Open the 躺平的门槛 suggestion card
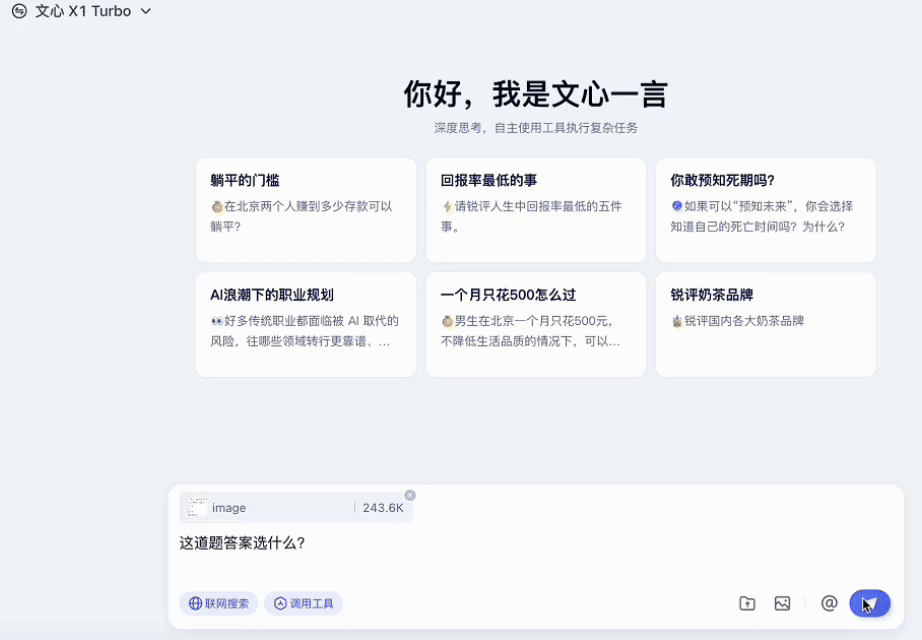This screenshot has height=640, width=922. (x=306, y=210)
